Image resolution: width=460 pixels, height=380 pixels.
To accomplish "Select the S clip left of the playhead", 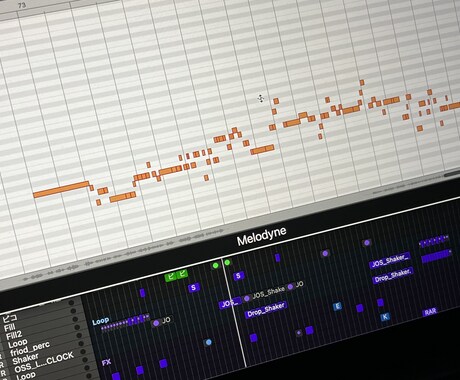I will coord(194,288).
